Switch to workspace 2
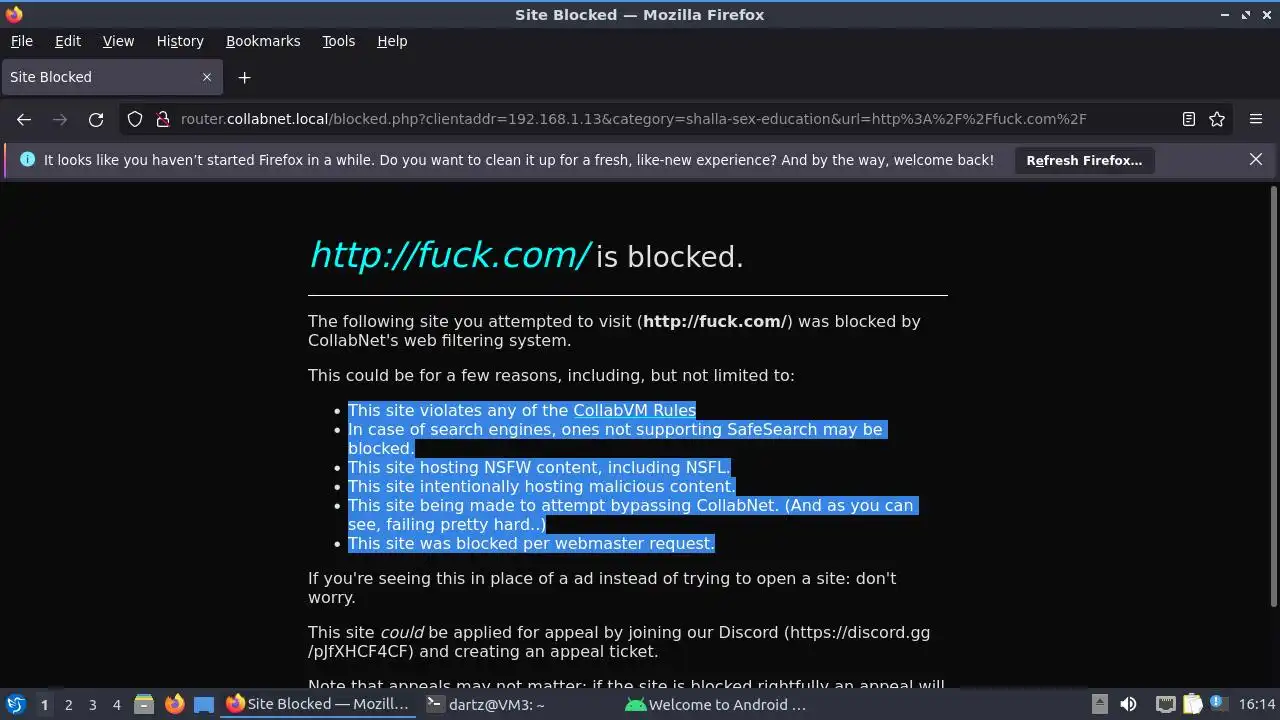1280x720 pixels. coord(68,705)
